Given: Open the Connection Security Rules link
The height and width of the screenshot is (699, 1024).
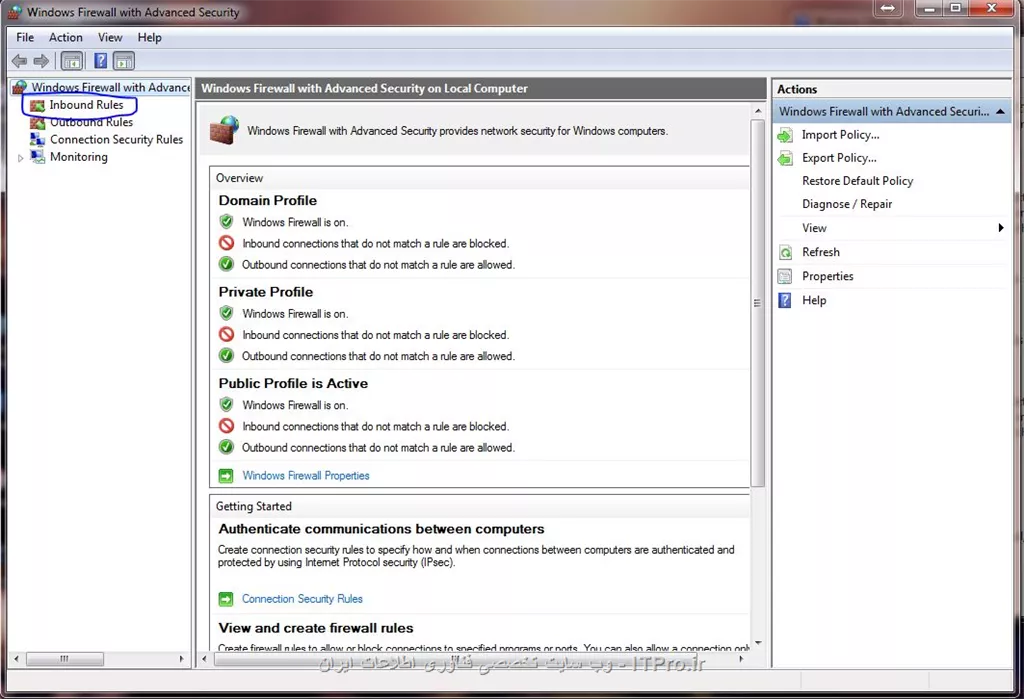Looking at the screenshot, I should point(302,599).
